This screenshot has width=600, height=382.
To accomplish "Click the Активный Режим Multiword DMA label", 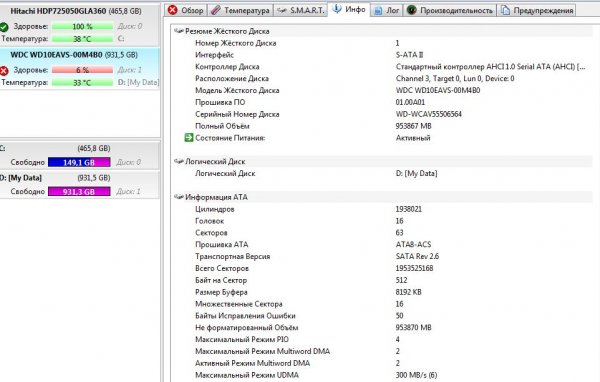I will [252, 363].
